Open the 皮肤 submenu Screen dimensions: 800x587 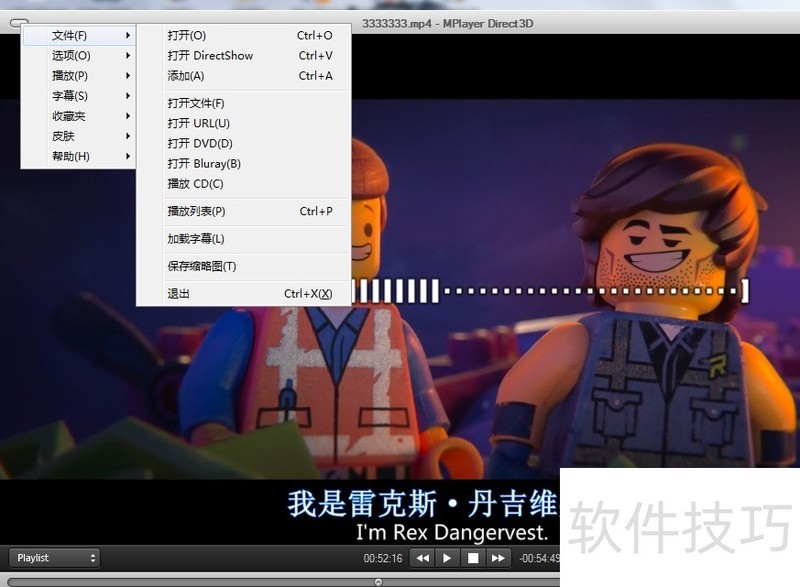click(x=78, y=136)
